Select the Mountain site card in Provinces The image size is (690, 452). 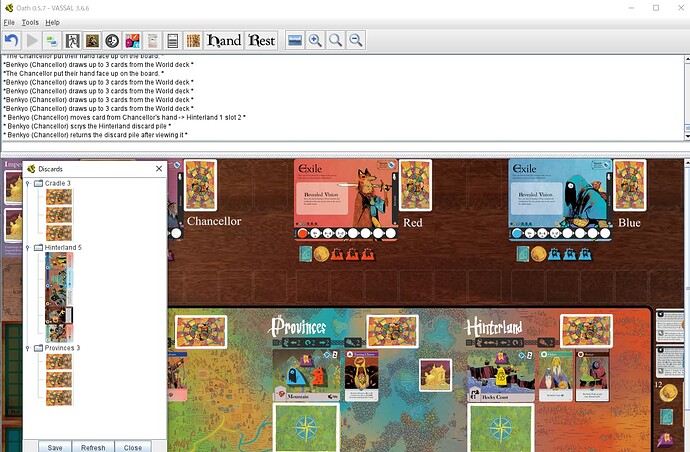click(306, 375)
